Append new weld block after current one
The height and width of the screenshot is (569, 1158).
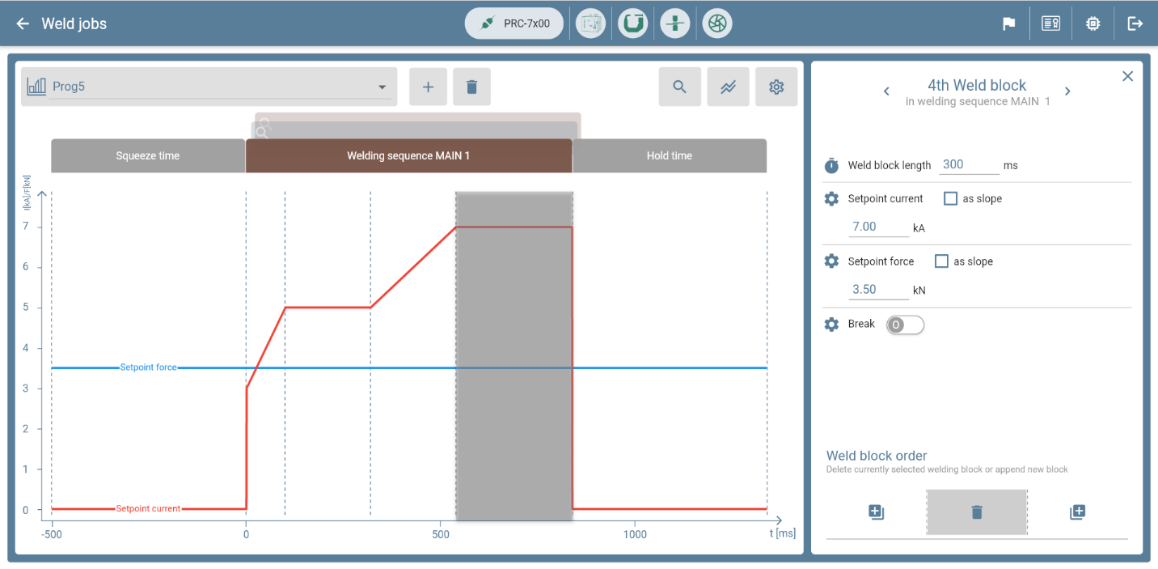point(1077,512)
